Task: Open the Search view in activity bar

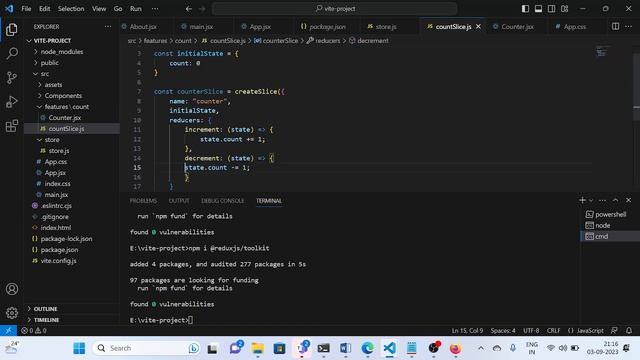Action: tap(12, 53)
